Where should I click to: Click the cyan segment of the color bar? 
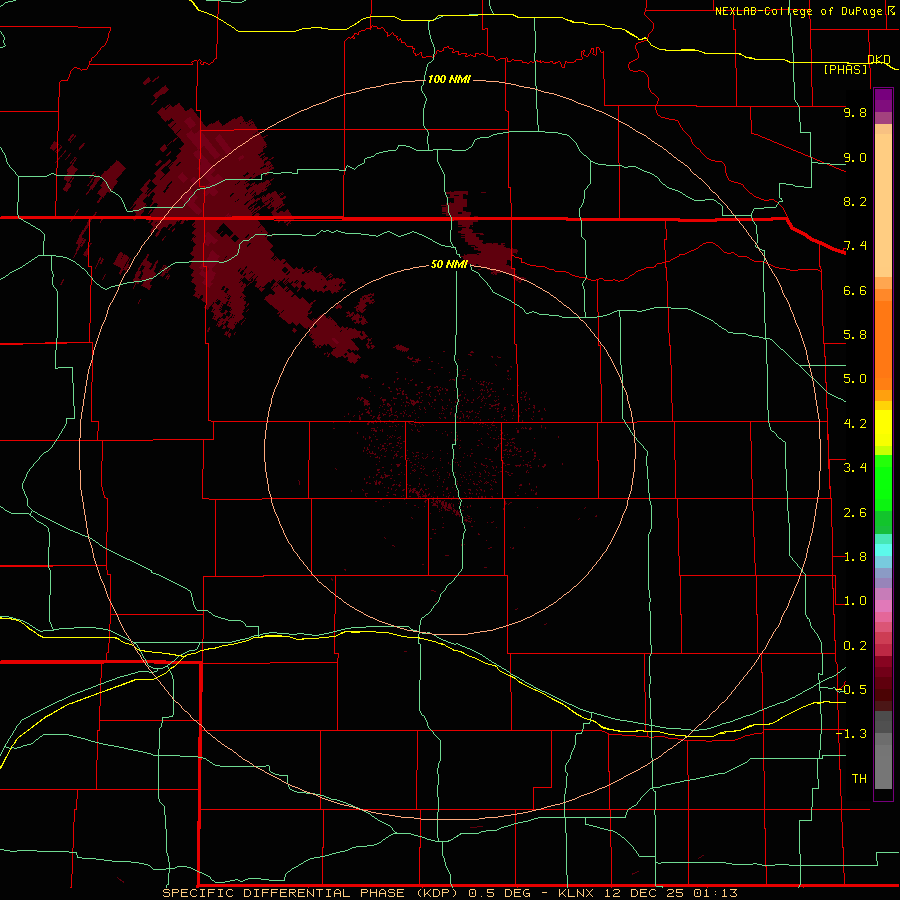883,550
